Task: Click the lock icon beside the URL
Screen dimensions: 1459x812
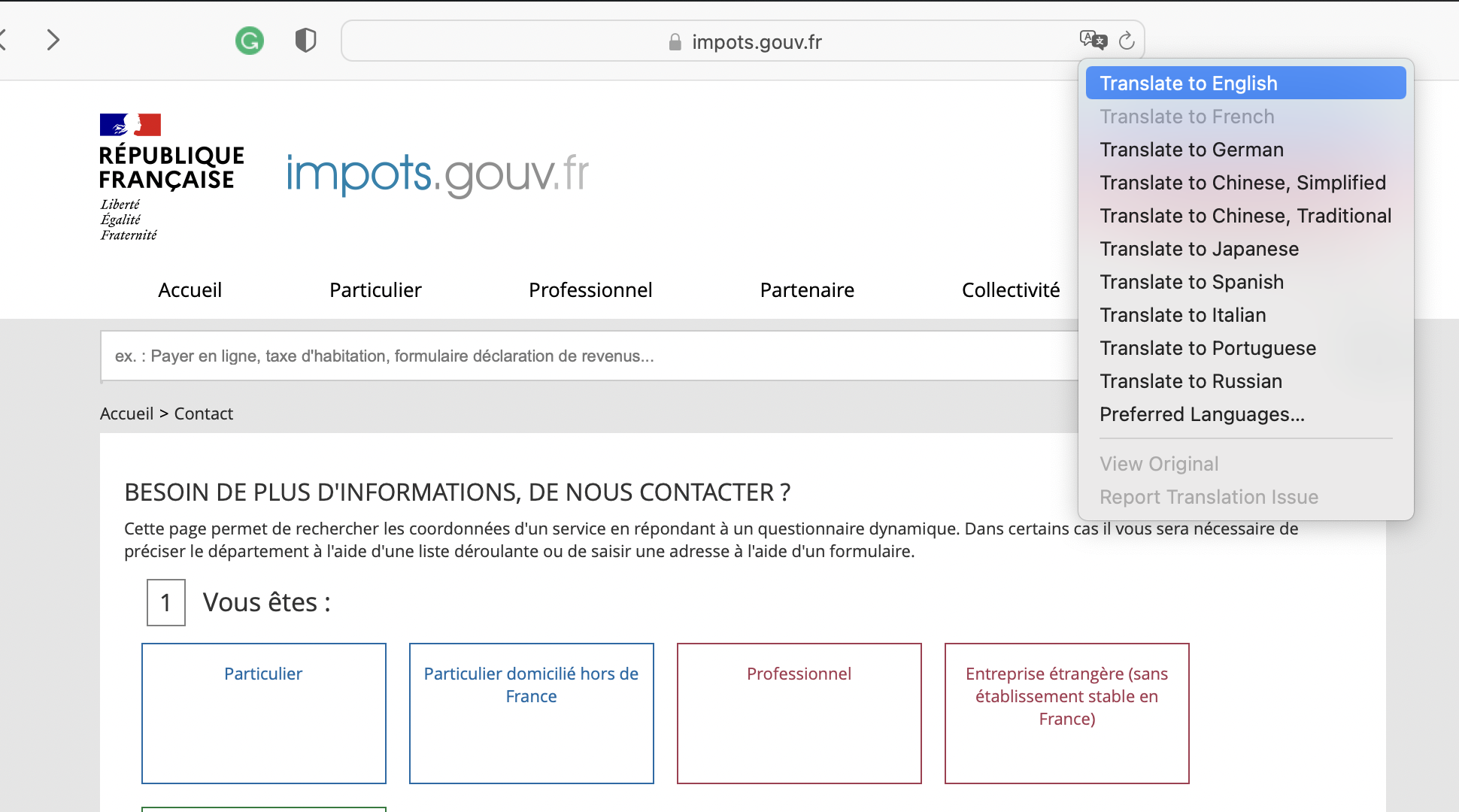Action: pyautogui.click(x=675, y=42)
